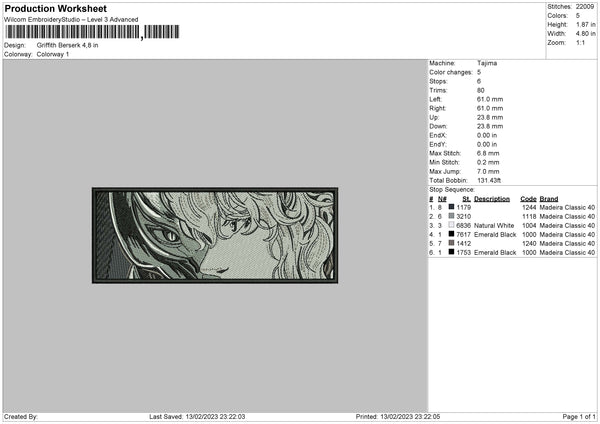
Task: Select the design name Griffith Berserk 4,8 in
Action: click(67, 45)
